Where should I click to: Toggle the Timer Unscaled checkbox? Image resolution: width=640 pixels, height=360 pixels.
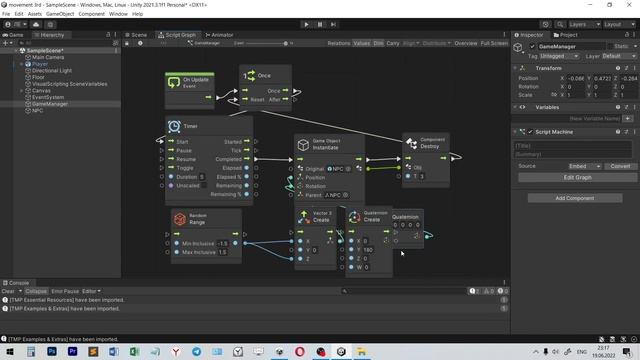pos(204,185)
